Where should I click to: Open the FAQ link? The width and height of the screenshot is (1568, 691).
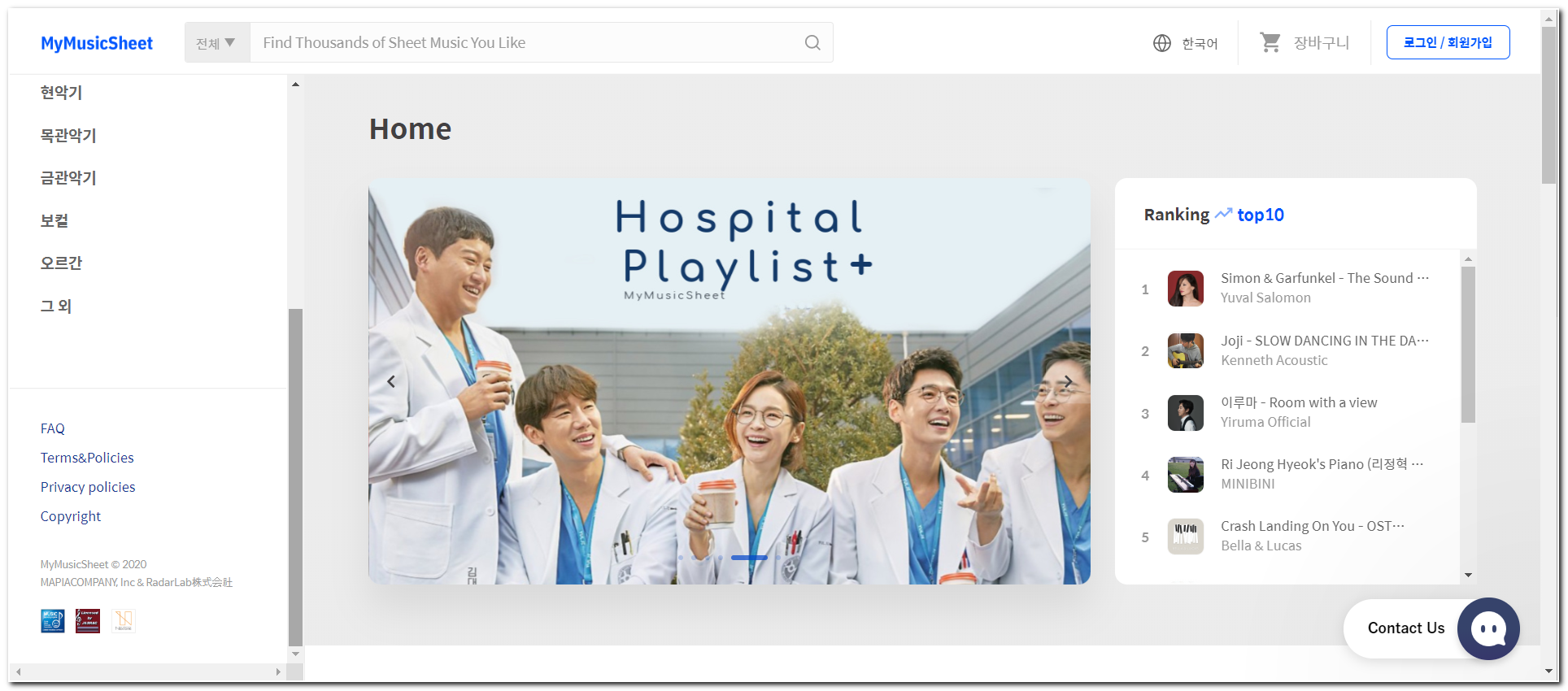(x=53, y=428)
